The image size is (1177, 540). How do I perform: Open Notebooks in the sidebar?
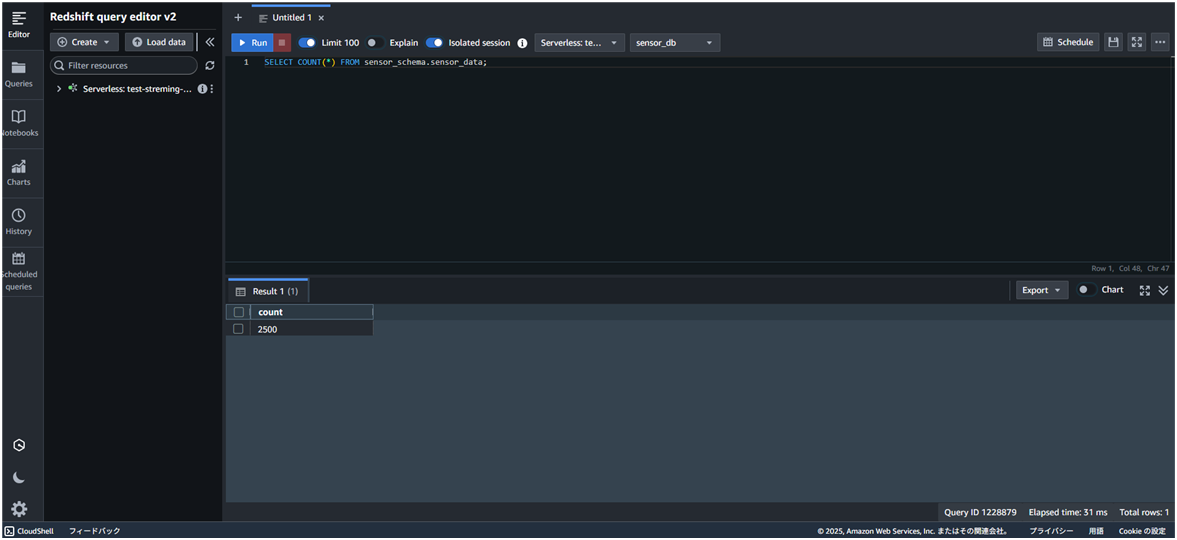click(19, 123)
